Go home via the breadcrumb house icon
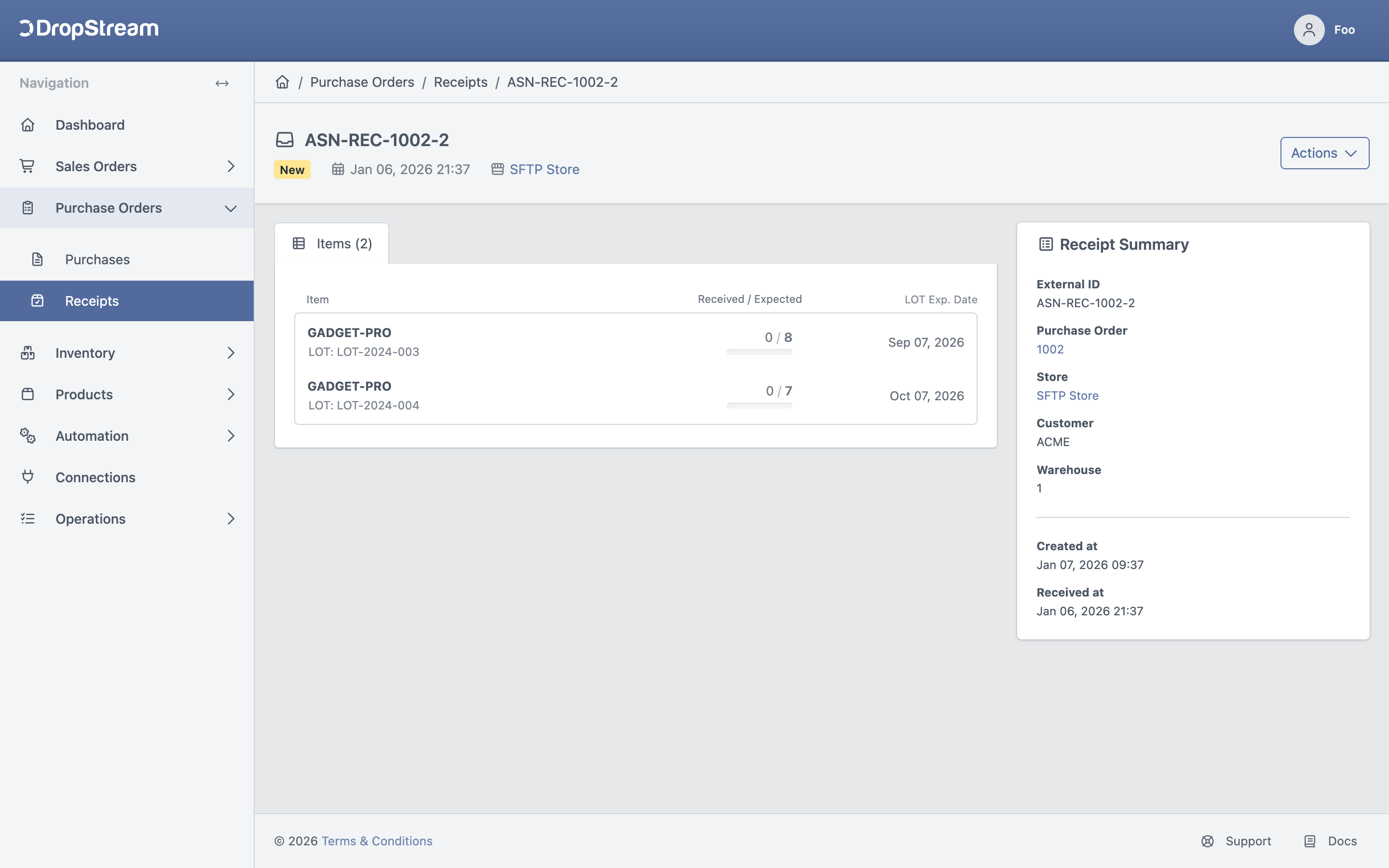 (x=283, y=82)
